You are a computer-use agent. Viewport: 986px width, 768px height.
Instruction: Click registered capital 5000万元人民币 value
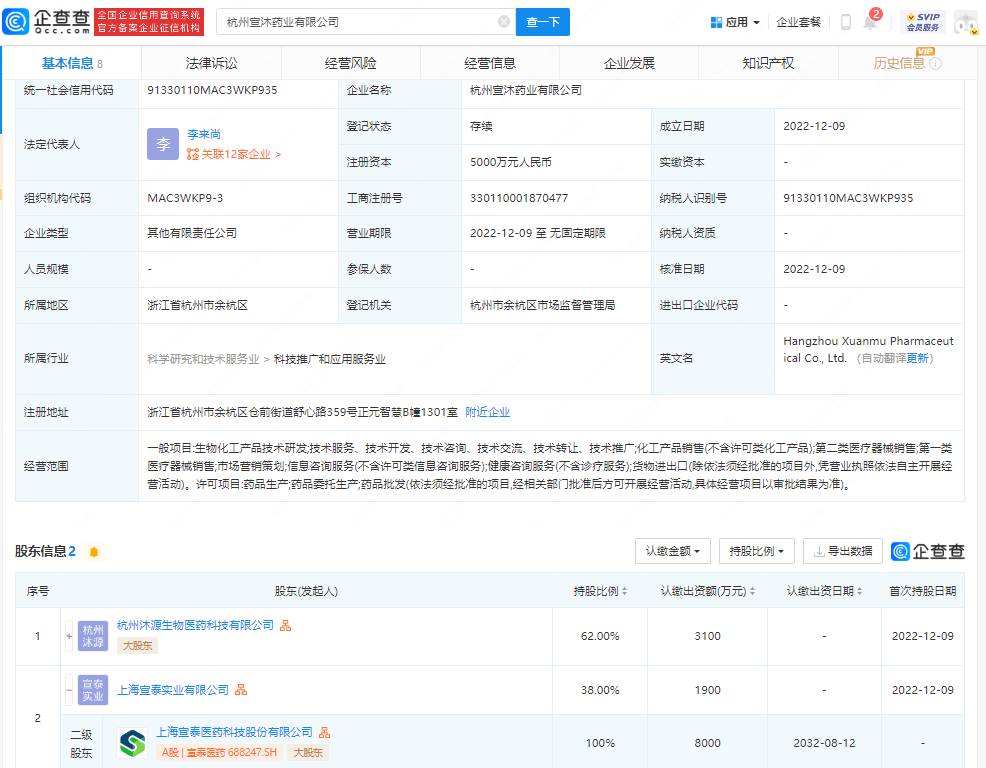pos(511,162)
